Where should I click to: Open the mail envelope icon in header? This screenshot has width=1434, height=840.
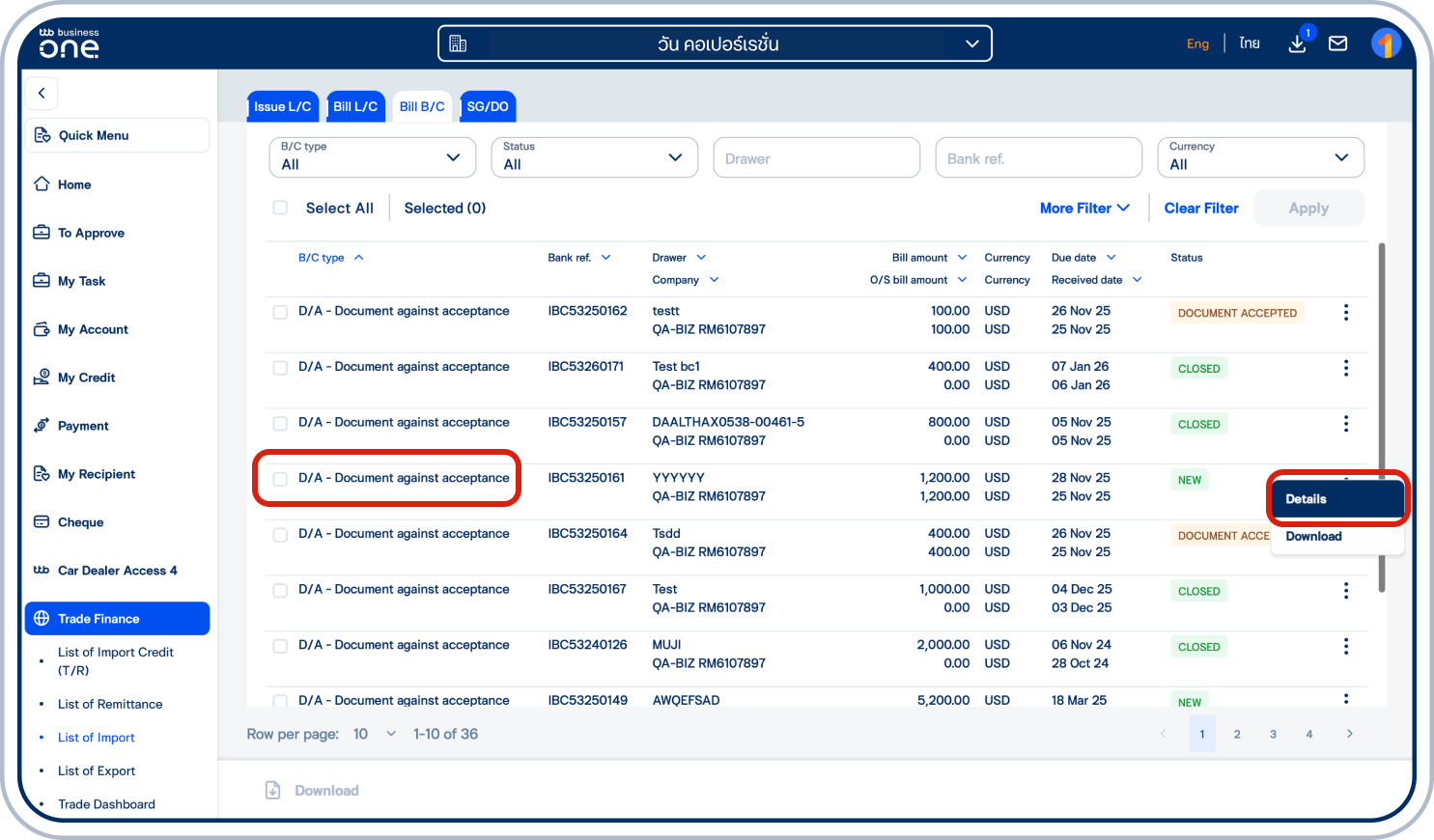tap(1337, 43)
